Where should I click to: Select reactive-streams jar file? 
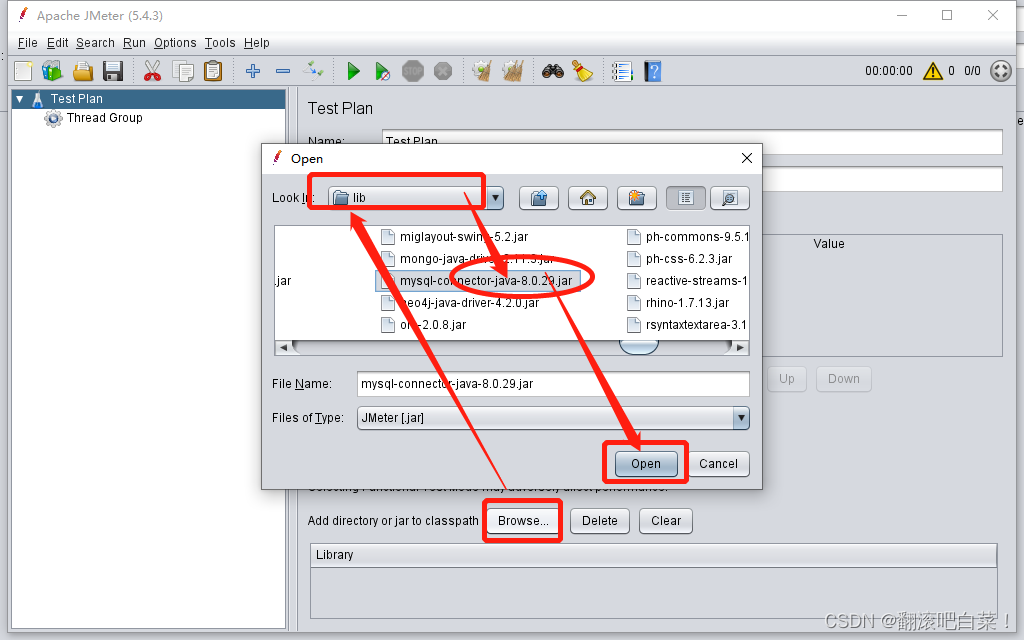[x=687, y=281]
